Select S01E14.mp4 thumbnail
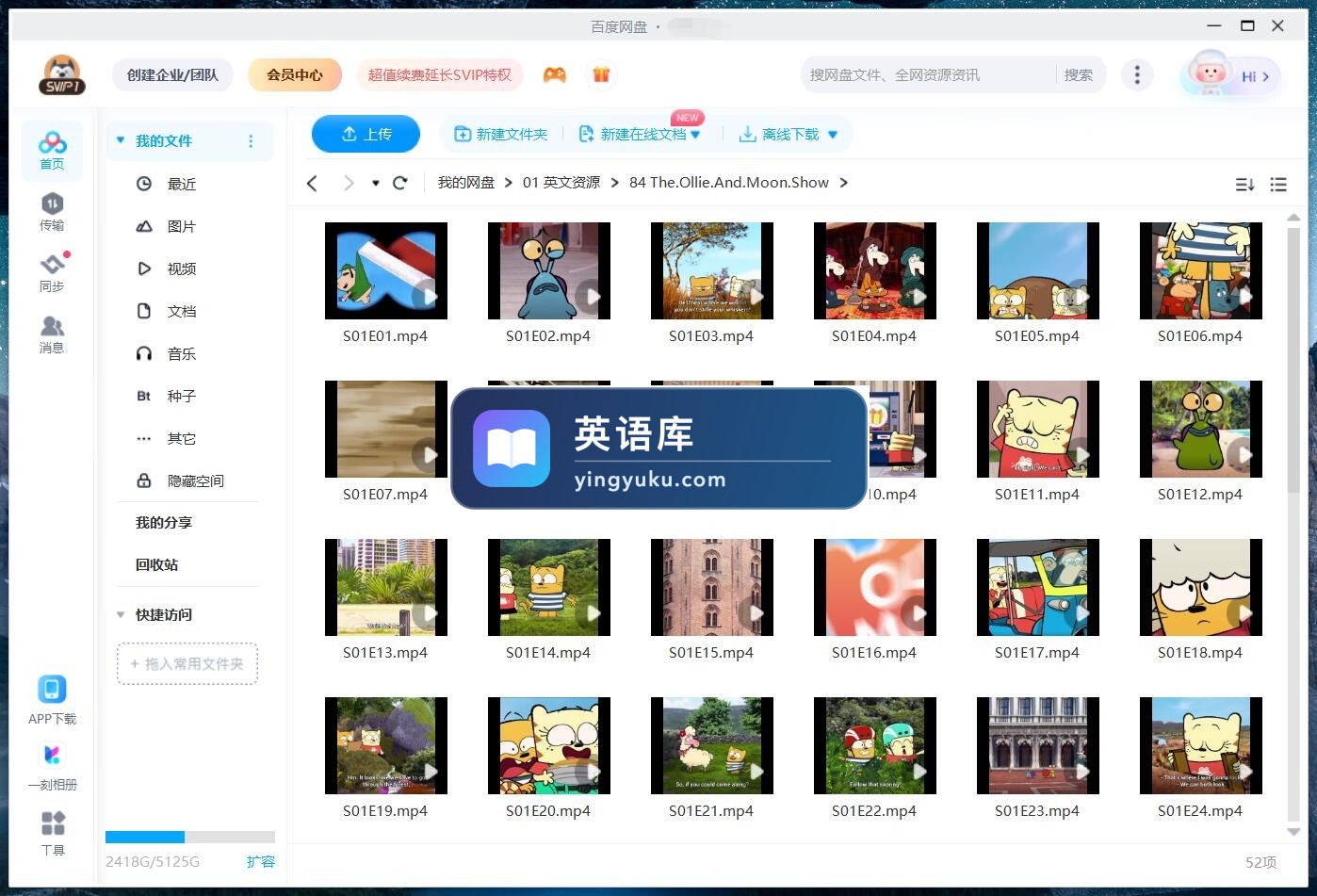The height and width of the screenshot is (896, 1317). pyautogui.click(x=549, y=588)
